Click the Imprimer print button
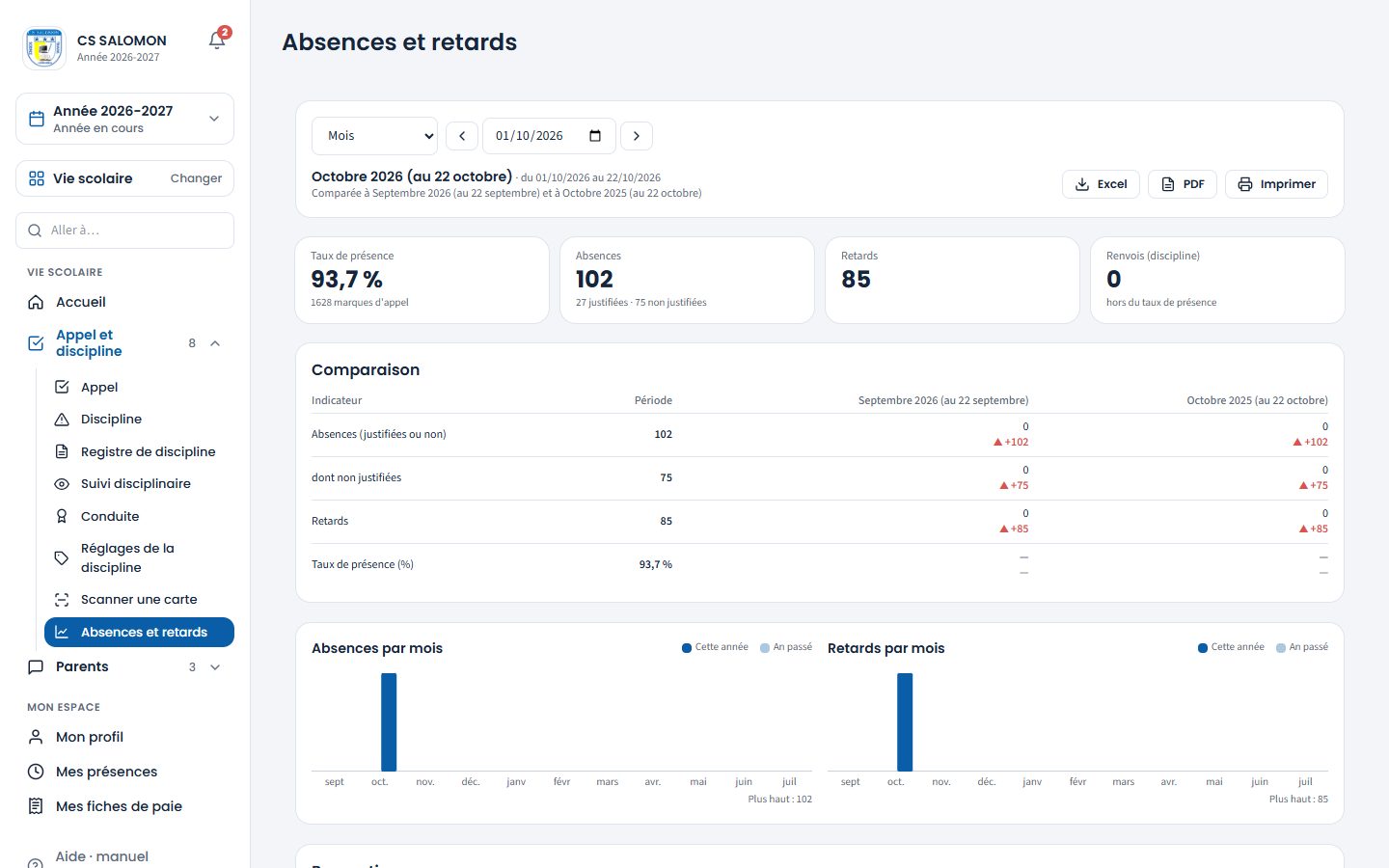Screen dimensions: 1389x868 [x=1276, y=184]
